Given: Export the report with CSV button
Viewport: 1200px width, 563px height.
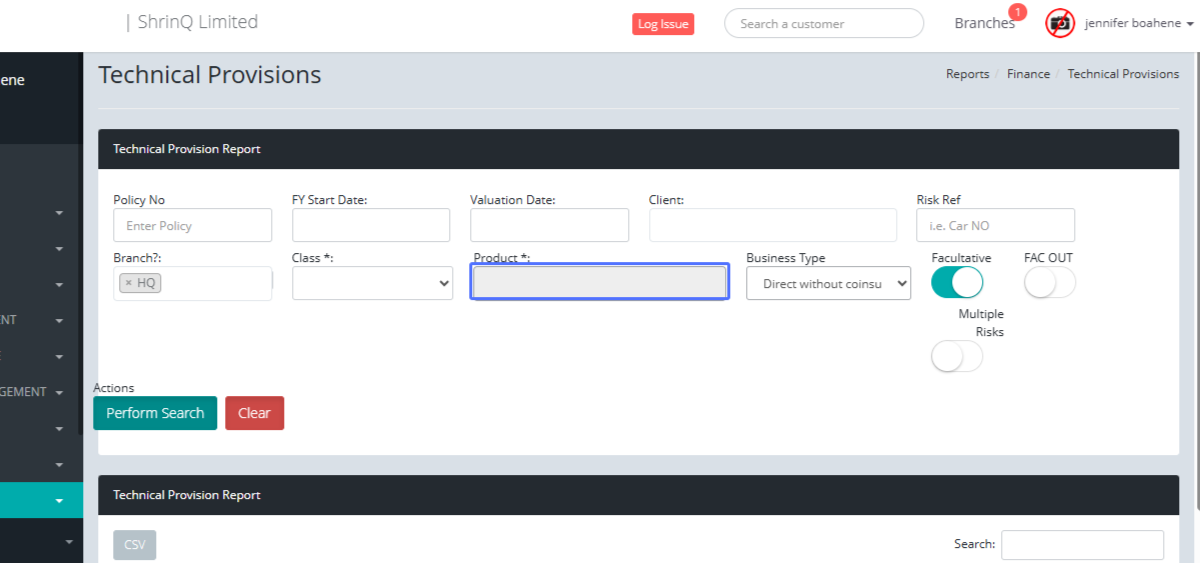Looking at the screenshot, I should click(x=134, y=545).
